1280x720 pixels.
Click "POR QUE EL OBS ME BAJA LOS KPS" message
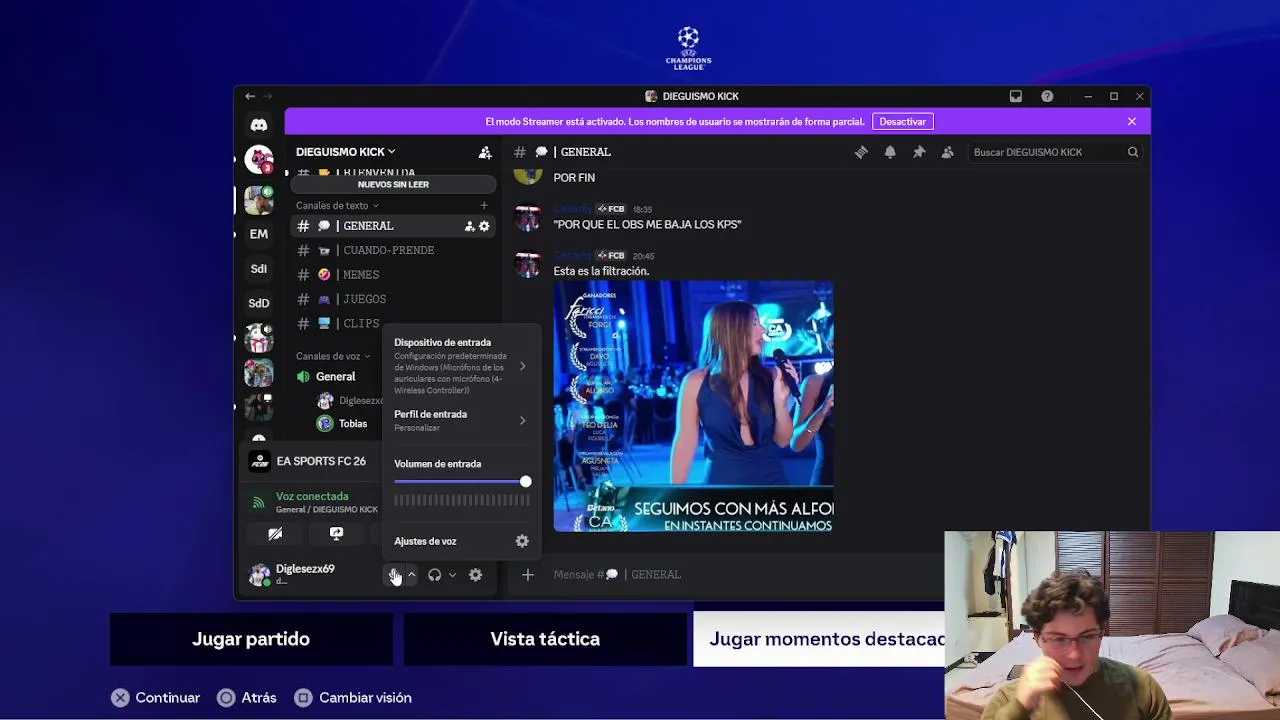click(647, 225)
